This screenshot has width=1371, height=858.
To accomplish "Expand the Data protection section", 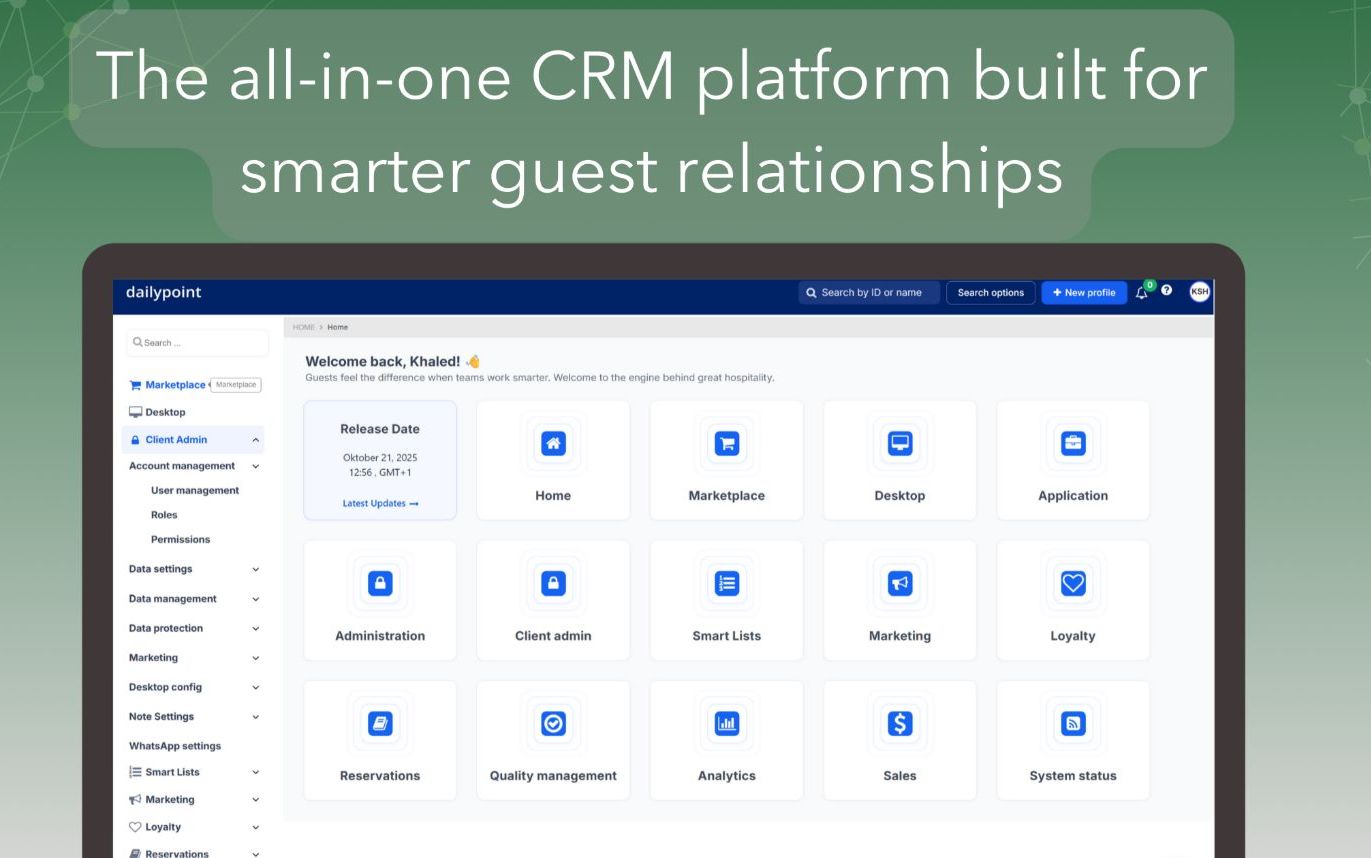I will tap(255, 629).
